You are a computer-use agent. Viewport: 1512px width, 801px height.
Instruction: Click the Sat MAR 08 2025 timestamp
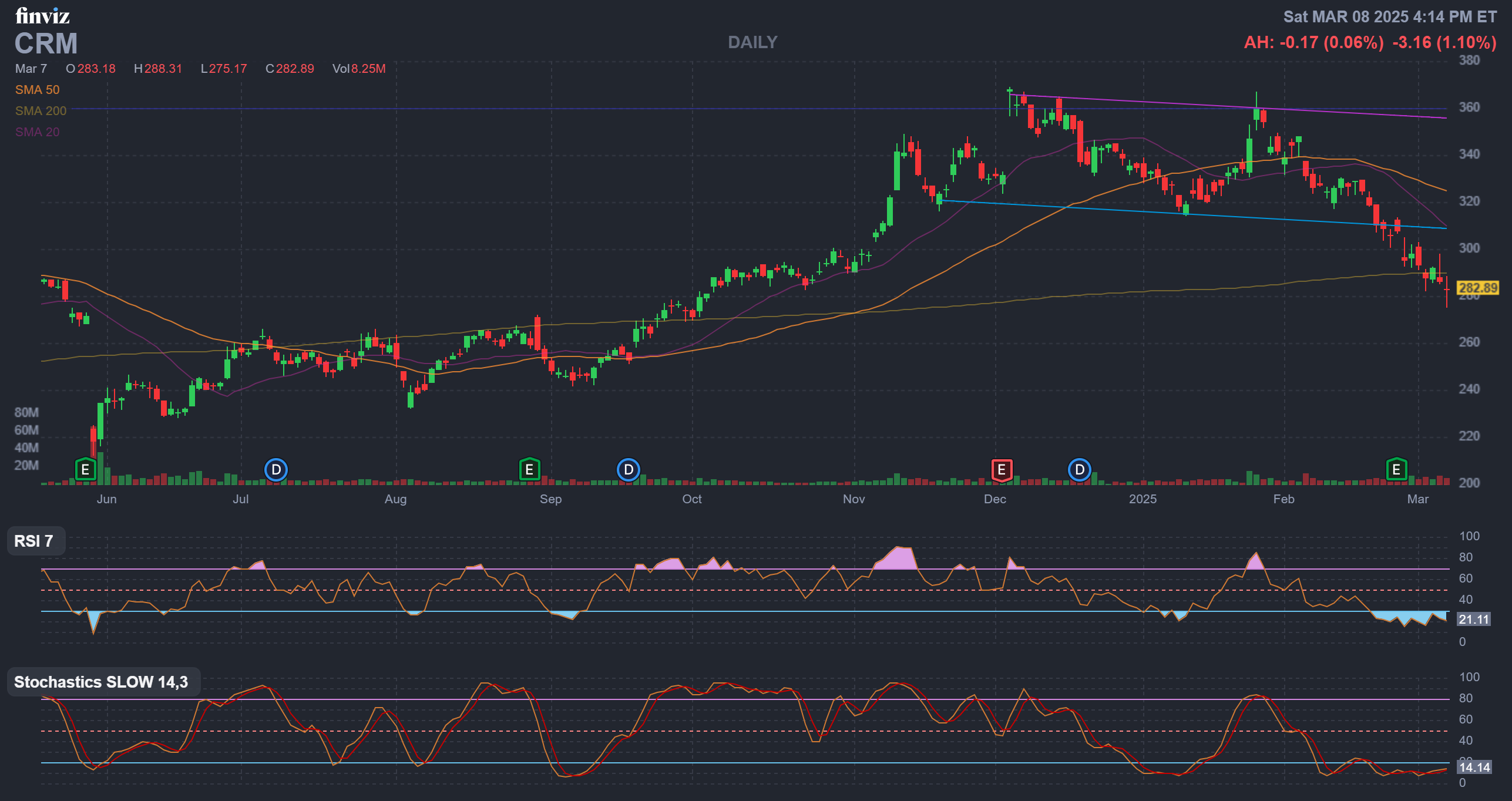pyautogui.click(x=1390, y=16)
